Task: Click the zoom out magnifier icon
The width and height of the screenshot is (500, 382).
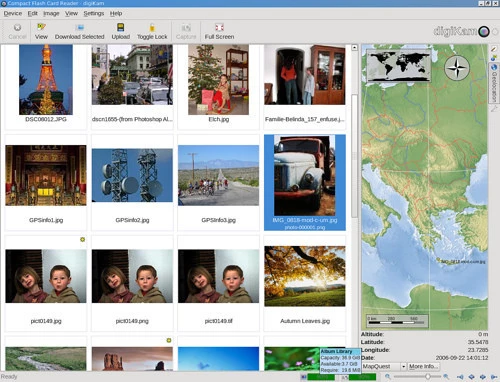Action: 388,377
